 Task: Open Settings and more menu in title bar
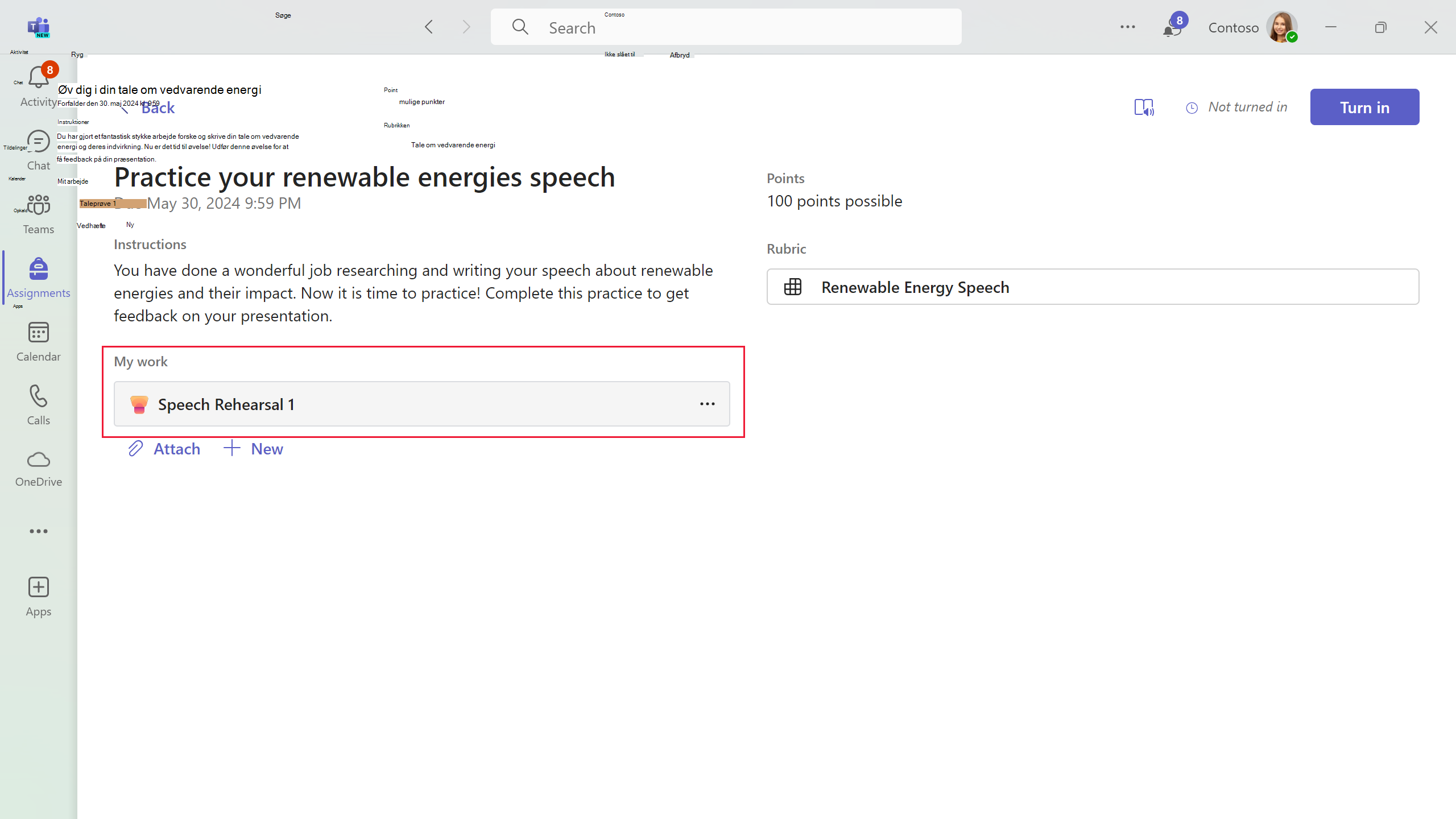[1127, 27]
